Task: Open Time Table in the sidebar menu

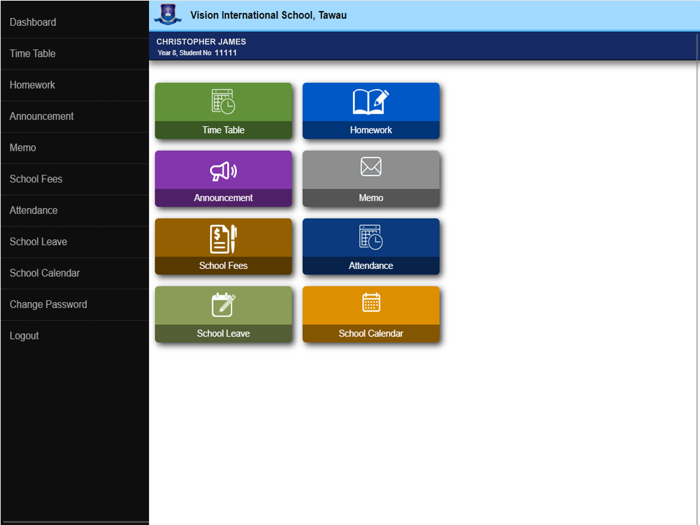Action: click(x=75, y=54)
